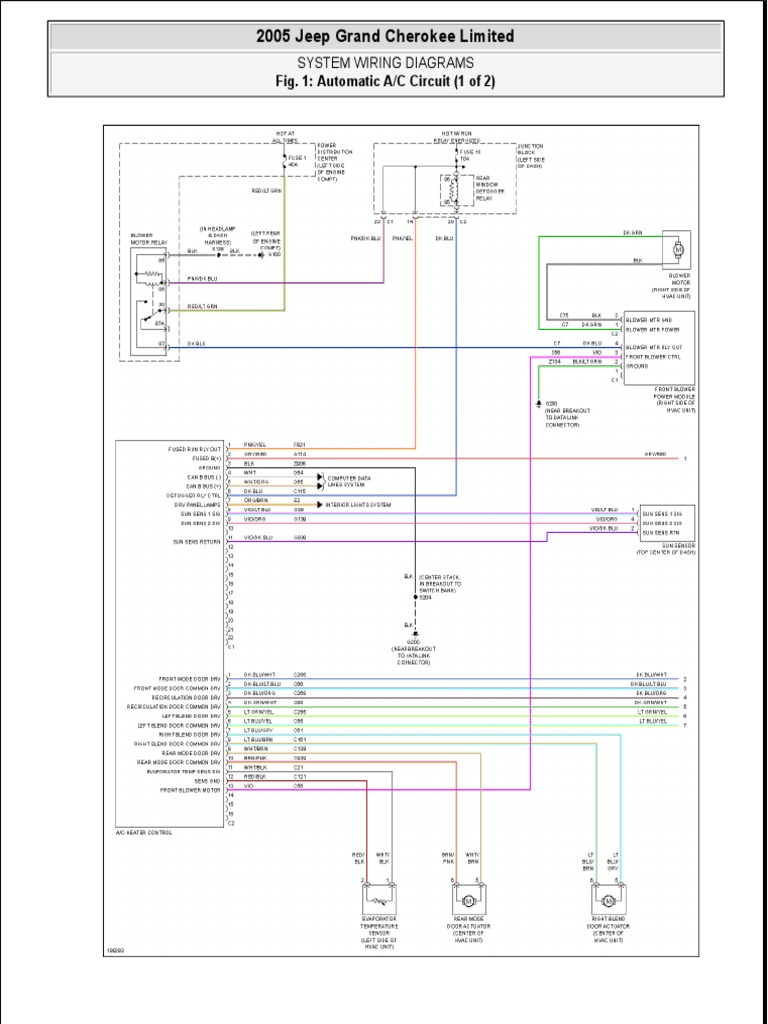Click 'BLOWER MTR RLY OUT' terminal label

[x=654, y=347]
